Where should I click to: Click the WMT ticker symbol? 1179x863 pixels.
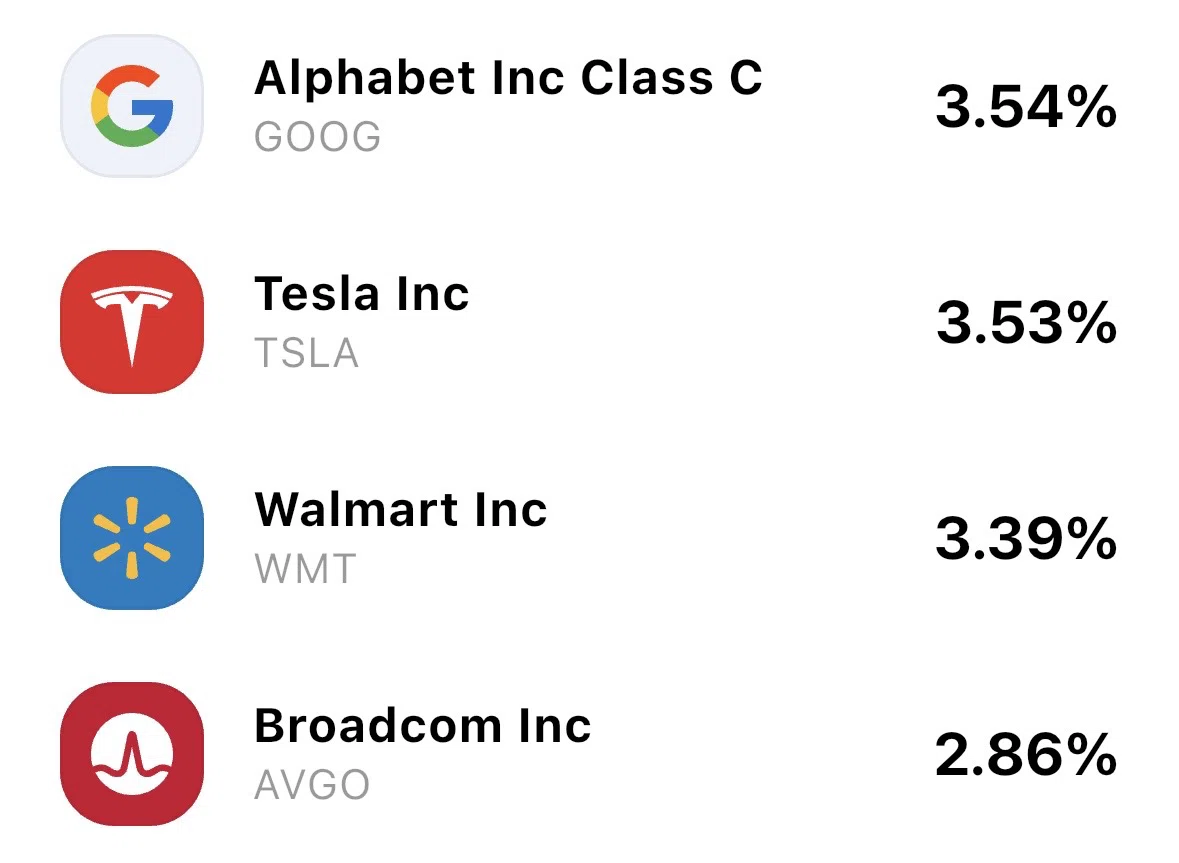305,569
